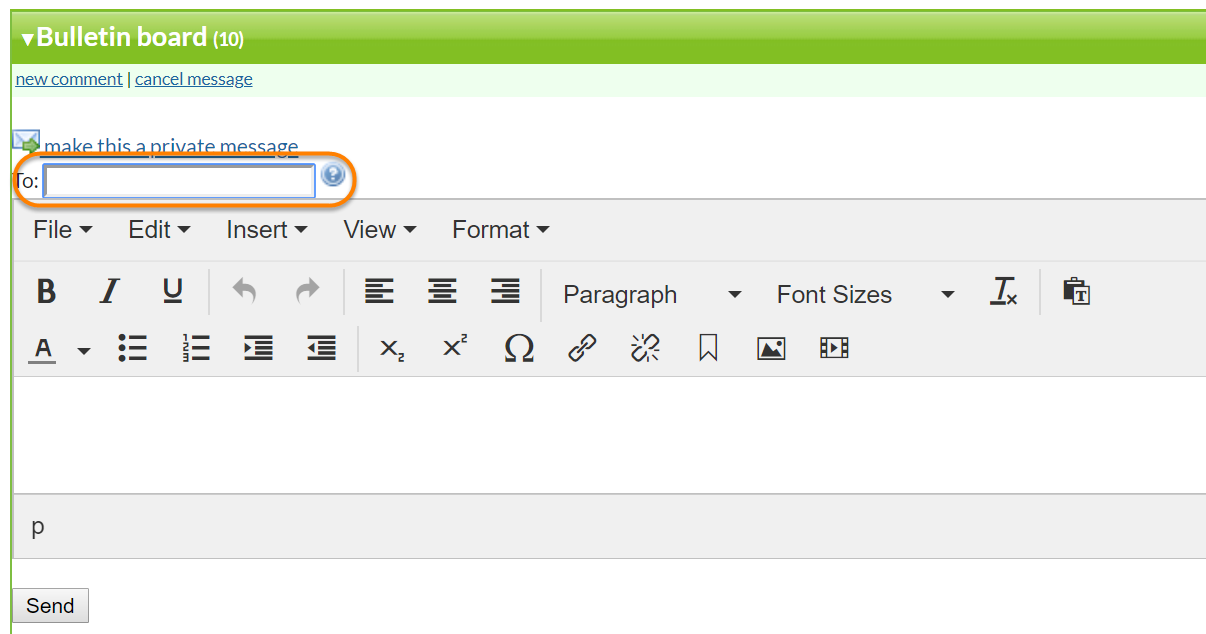Toggle the bullet list
This screenshot has height=634, width=1206.
click(133, 348)
